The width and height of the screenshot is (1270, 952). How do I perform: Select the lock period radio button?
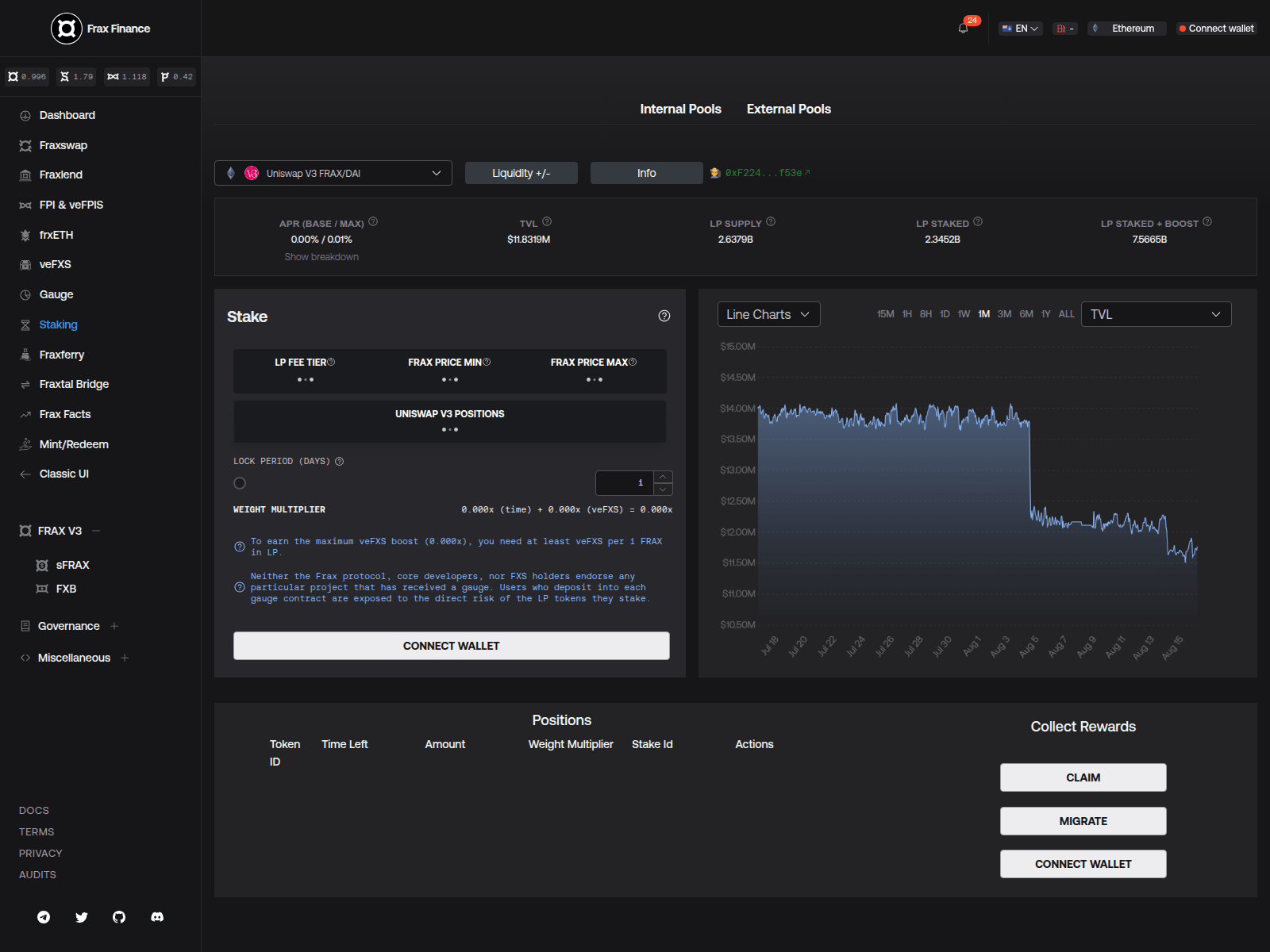point(240,482)
